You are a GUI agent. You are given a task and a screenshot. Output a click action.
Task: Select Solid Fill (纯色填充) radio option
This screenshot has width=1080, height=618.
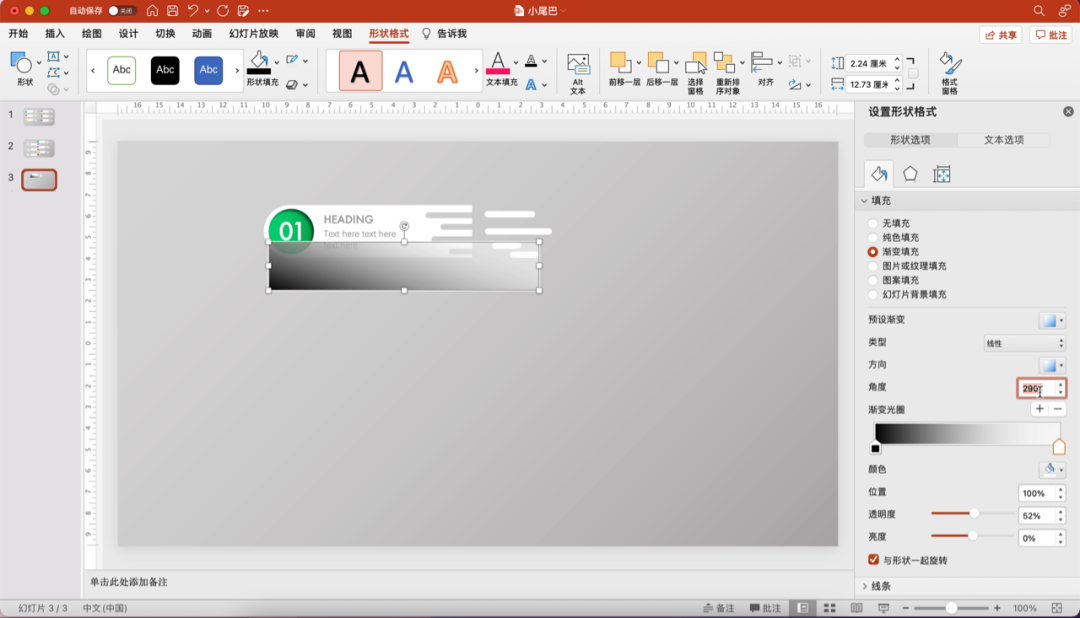pyautogui.click(x=873, y=238)
